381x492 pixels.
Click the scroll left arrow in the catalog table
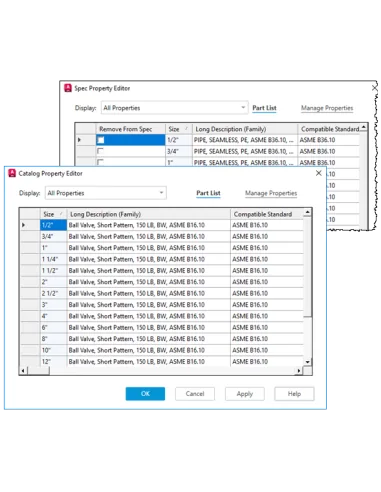[23, 370]
